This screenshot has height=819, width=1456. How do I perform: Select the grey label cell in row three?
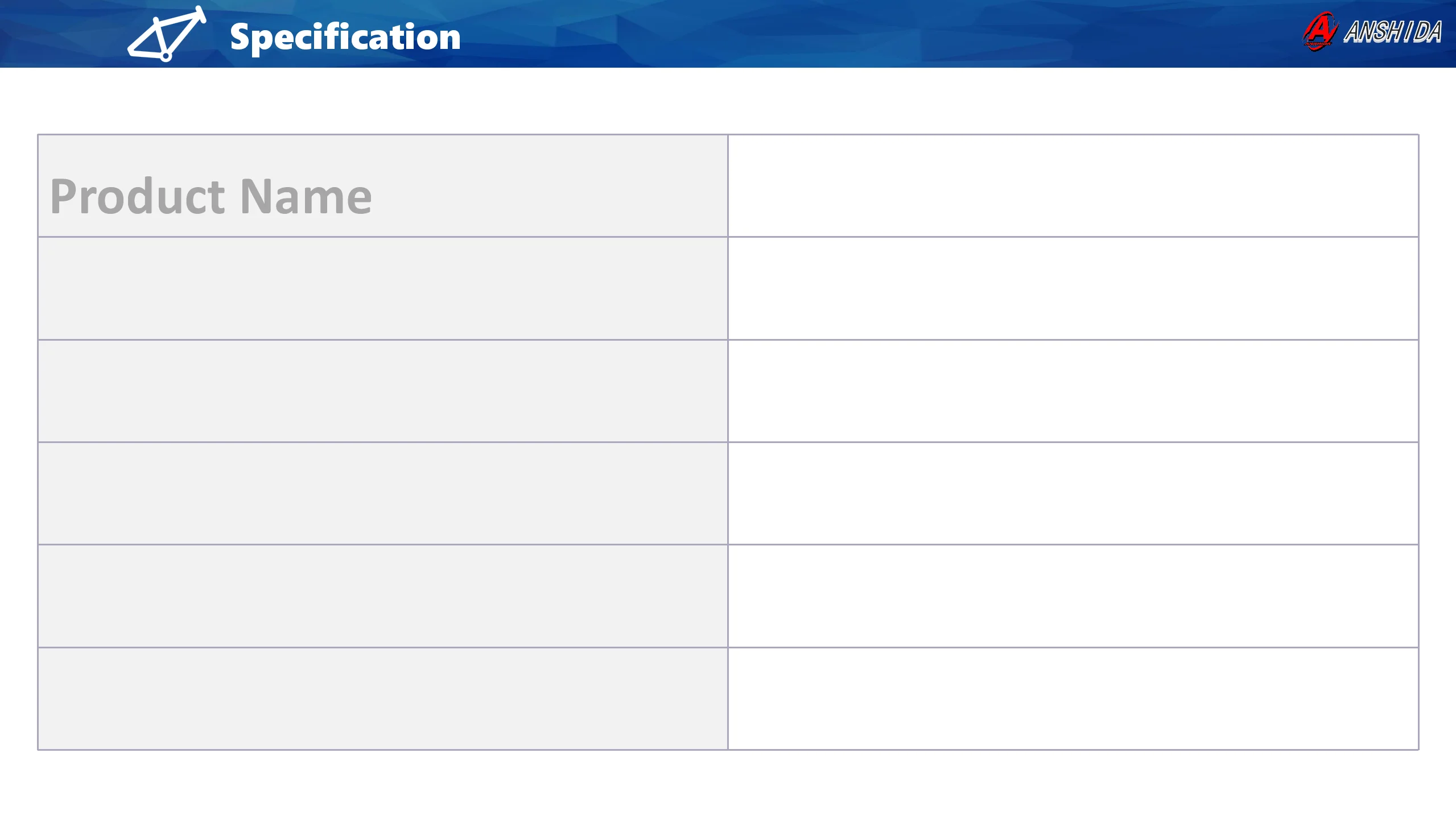[x=382, y=391]
